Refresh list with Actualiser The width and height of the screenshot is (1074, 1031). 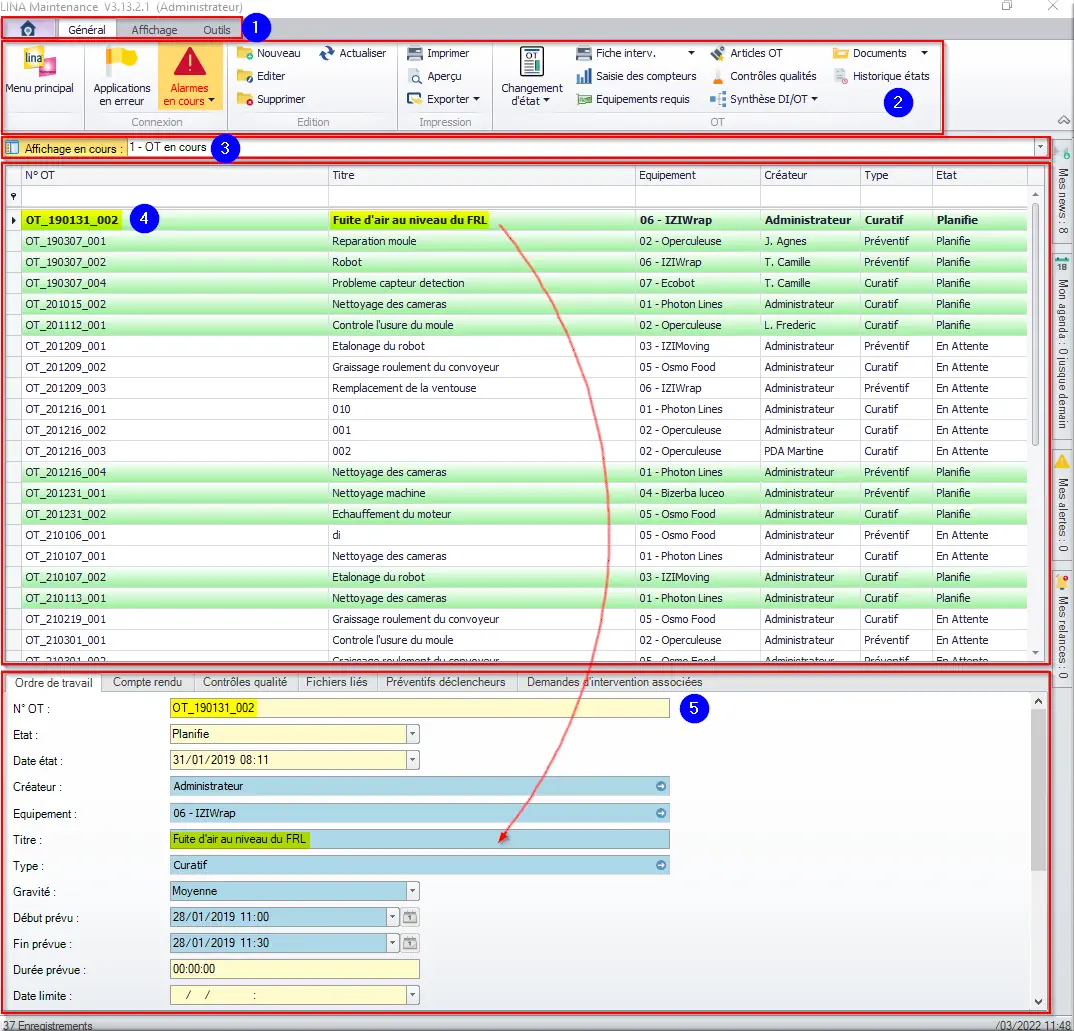(x=353, y=53)
